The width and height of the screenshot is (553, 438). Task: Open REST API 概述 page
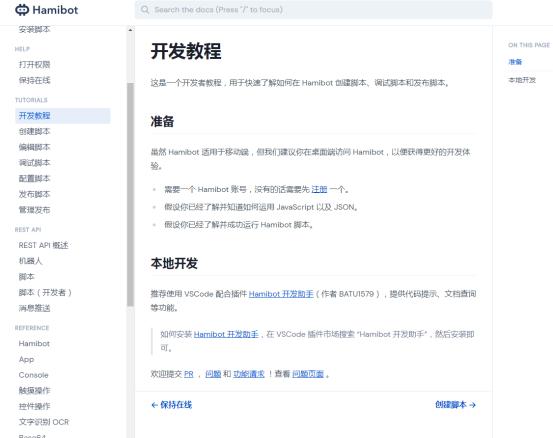[x=43, y=245]
